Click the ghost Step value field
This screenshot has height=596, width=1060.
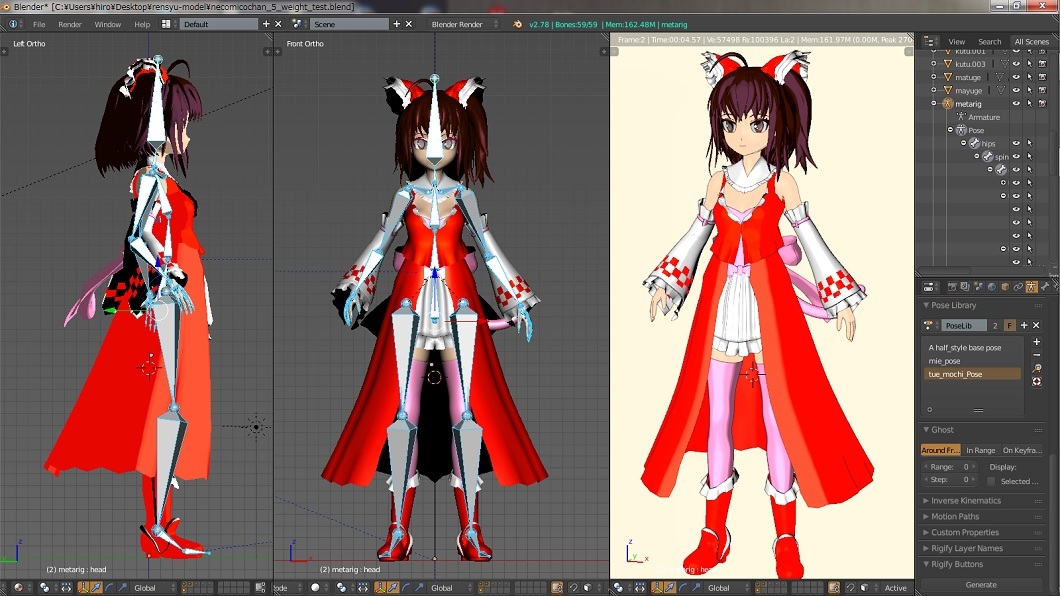point(950,480)
